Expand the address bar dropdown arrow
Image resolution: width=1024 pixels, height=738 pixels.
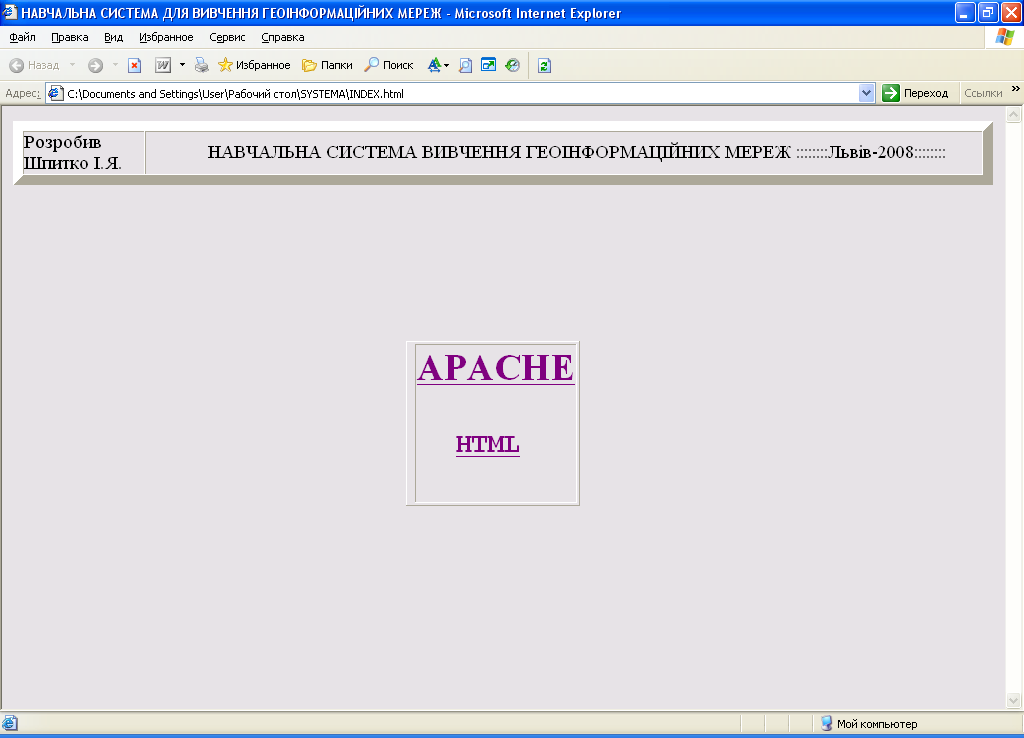(867, 93)
